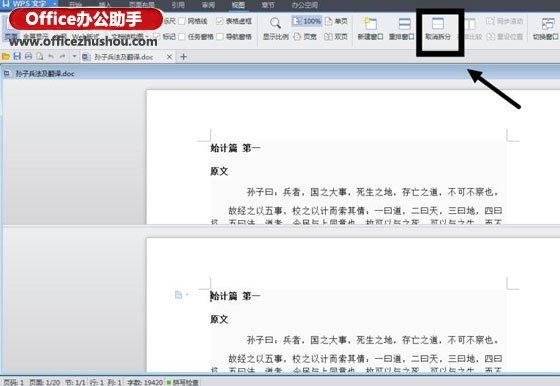Click the 重设位置 reset position button
The width and height of the screenshot is (560, 386).
pyautogui.click(x=505, y=36)
